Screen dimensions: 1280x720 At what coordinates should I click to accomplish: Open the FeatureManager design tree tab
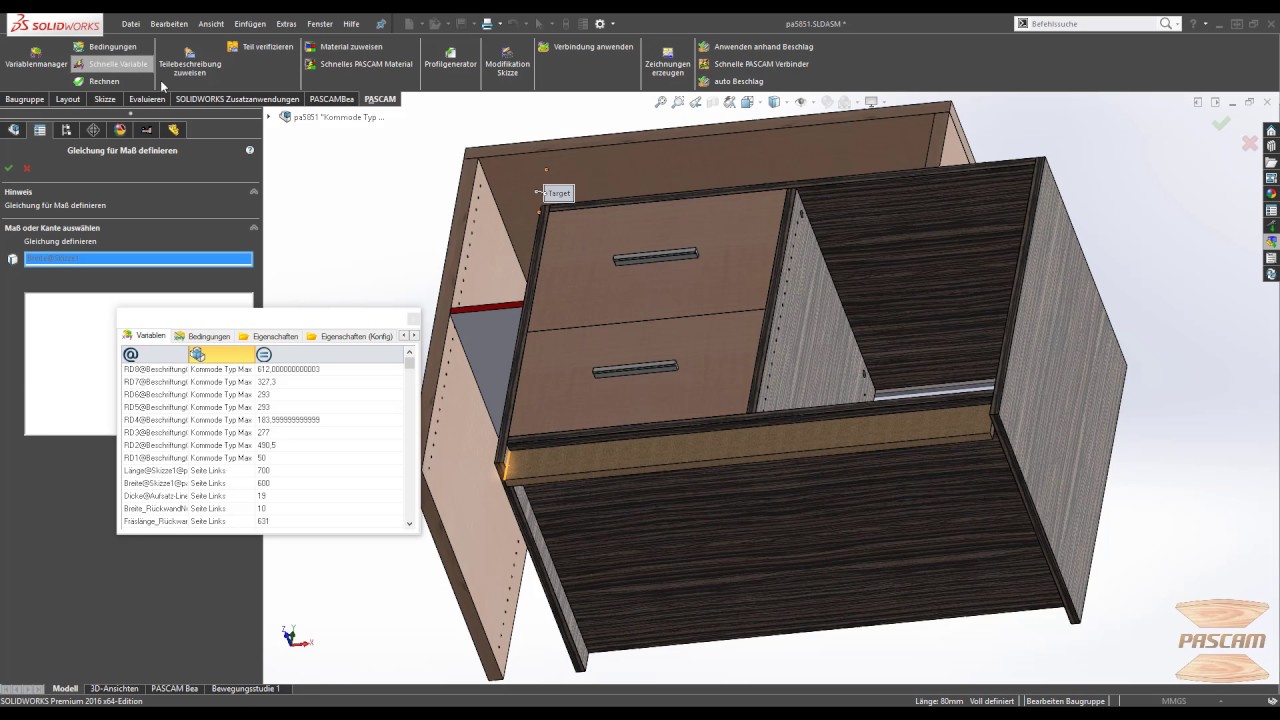click(13, 130)
